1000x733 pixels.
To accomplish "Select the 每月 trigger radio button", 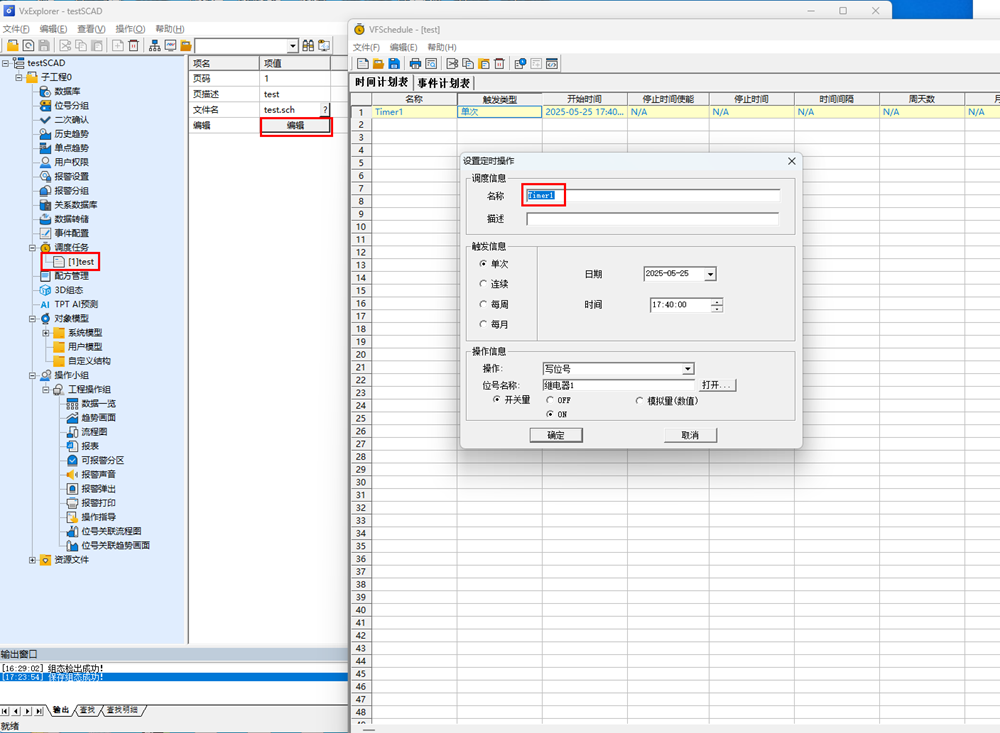I will click(x=483, y=324).
